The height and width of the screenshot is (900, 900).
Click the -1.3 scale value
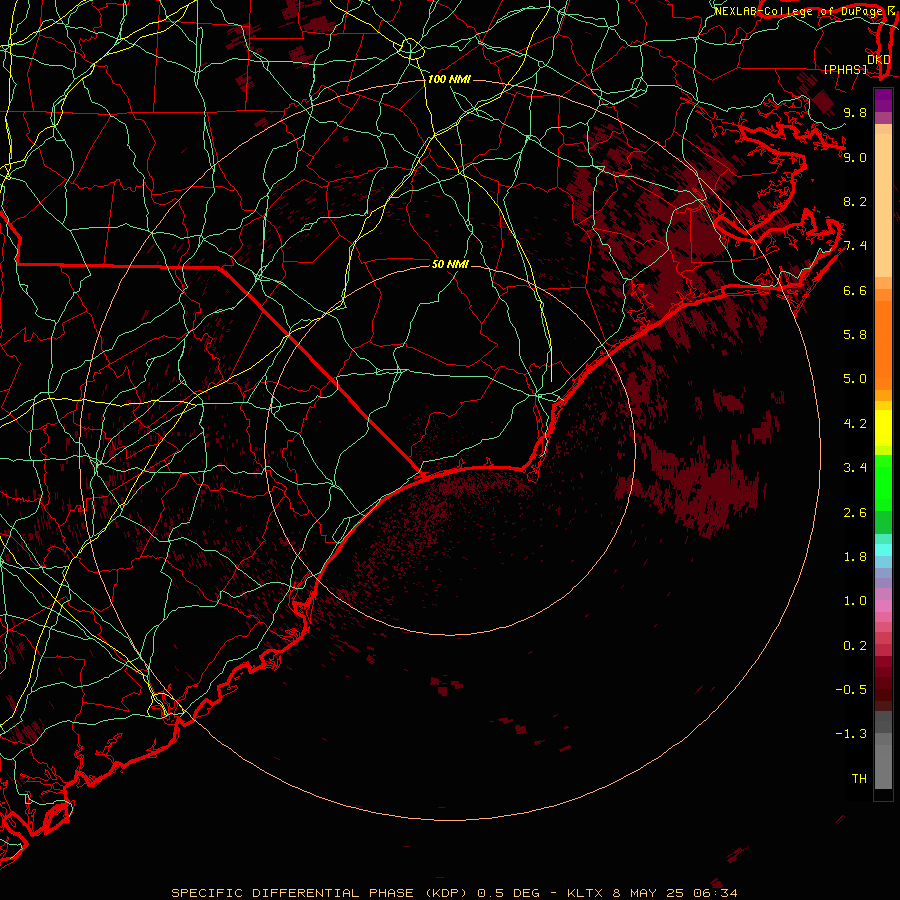pos(851,734)
